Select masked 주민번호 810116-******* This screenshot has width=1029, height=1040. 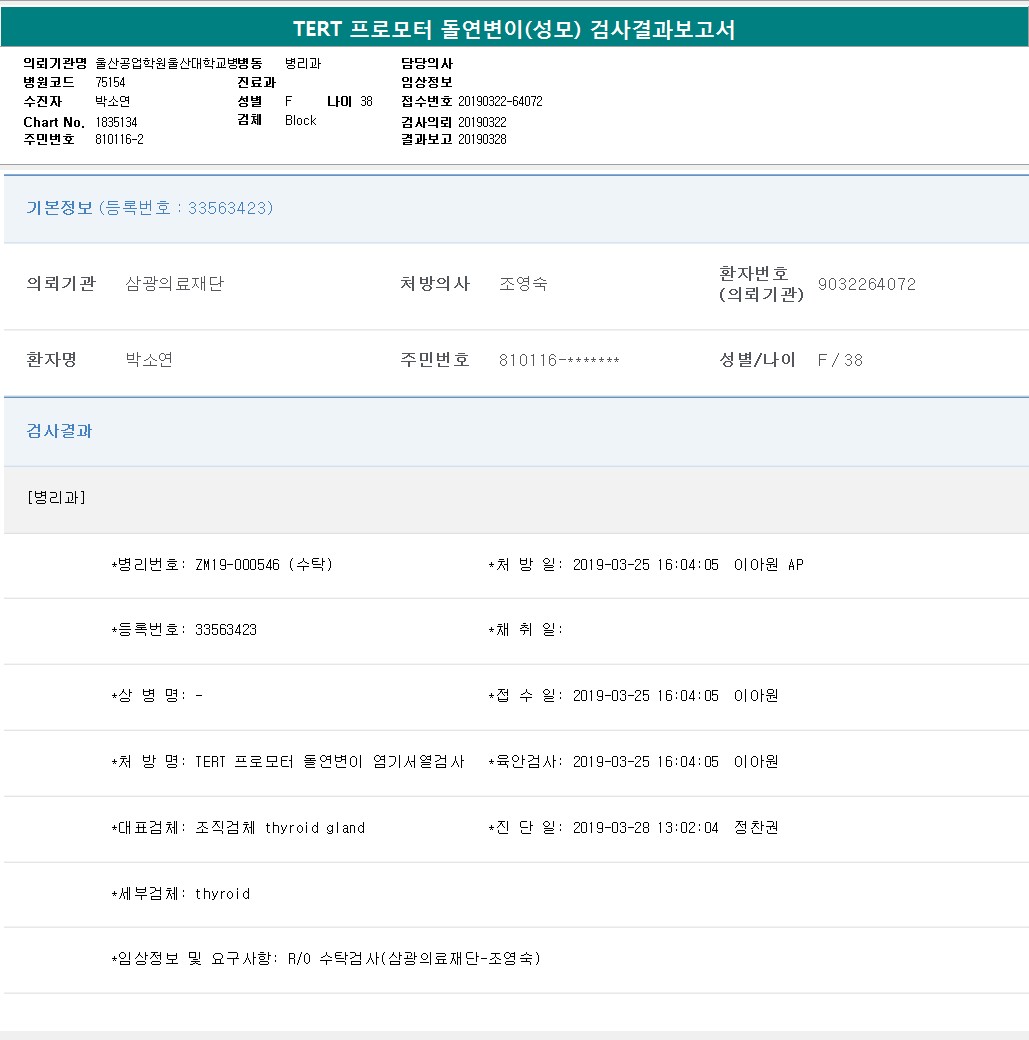559,361
